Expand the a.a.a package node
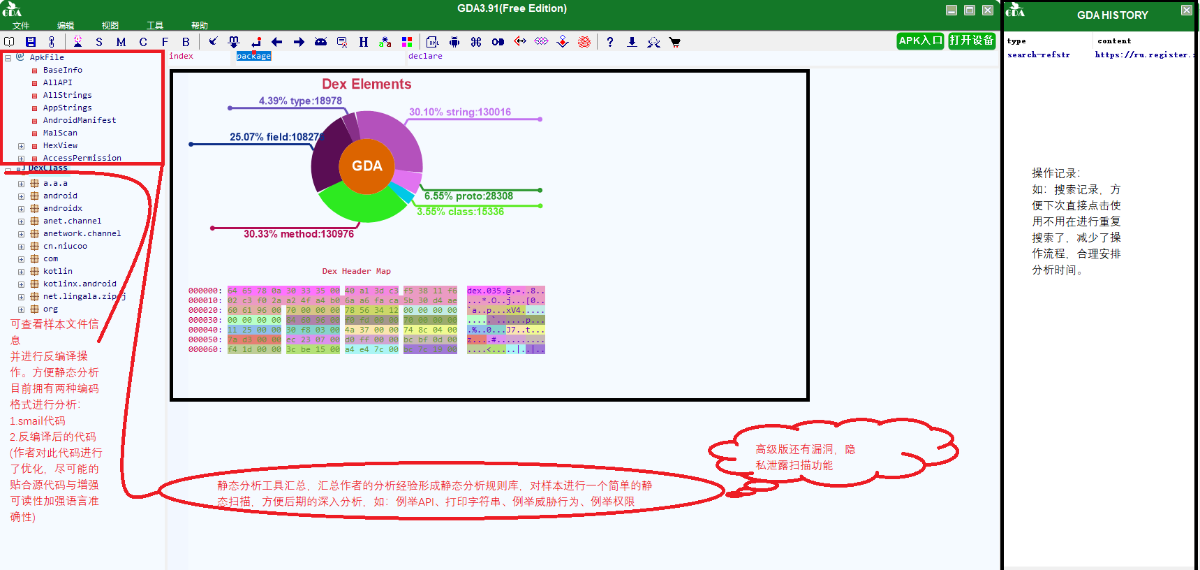Screen dimensions: 1200x570 pos(21,183)
